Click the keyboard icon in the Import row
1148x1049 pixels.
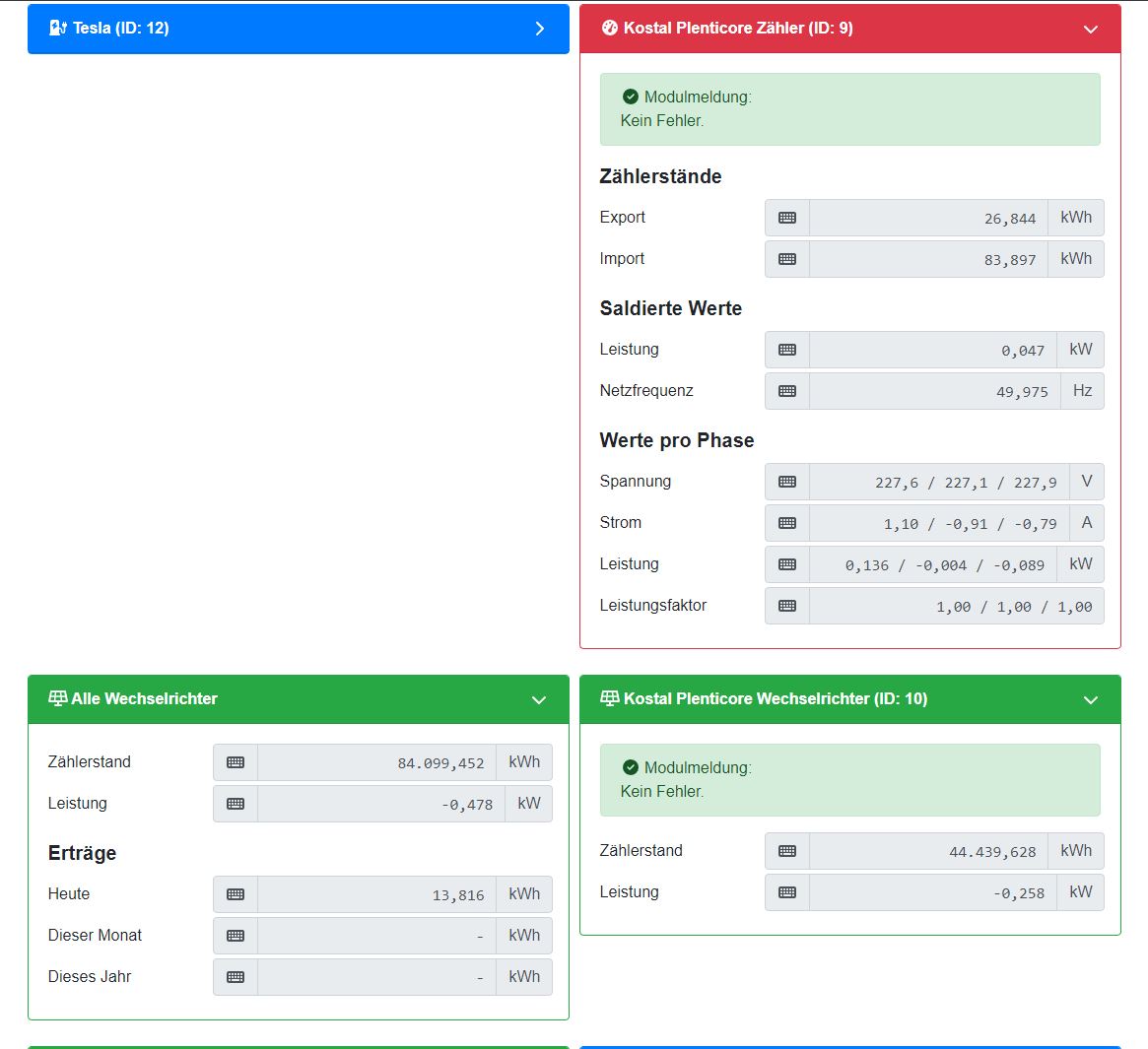(x=787, y=259)
